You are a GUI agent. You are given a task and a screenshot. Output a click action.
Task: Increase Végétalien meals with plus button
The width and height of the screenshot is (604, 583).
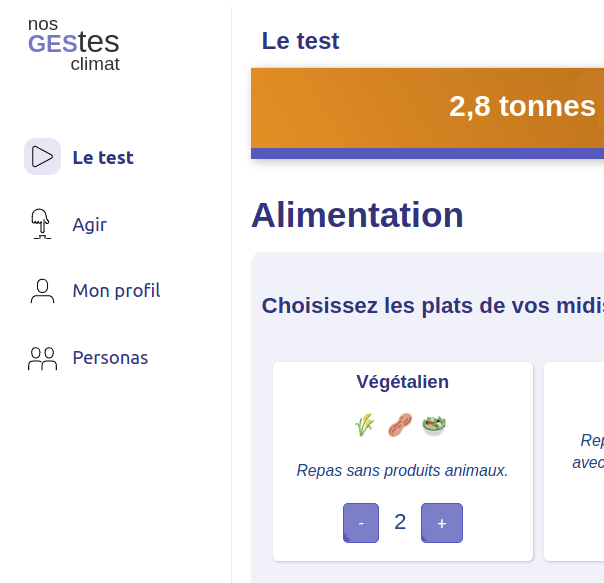pyautogui.click(x=442, y=523)
